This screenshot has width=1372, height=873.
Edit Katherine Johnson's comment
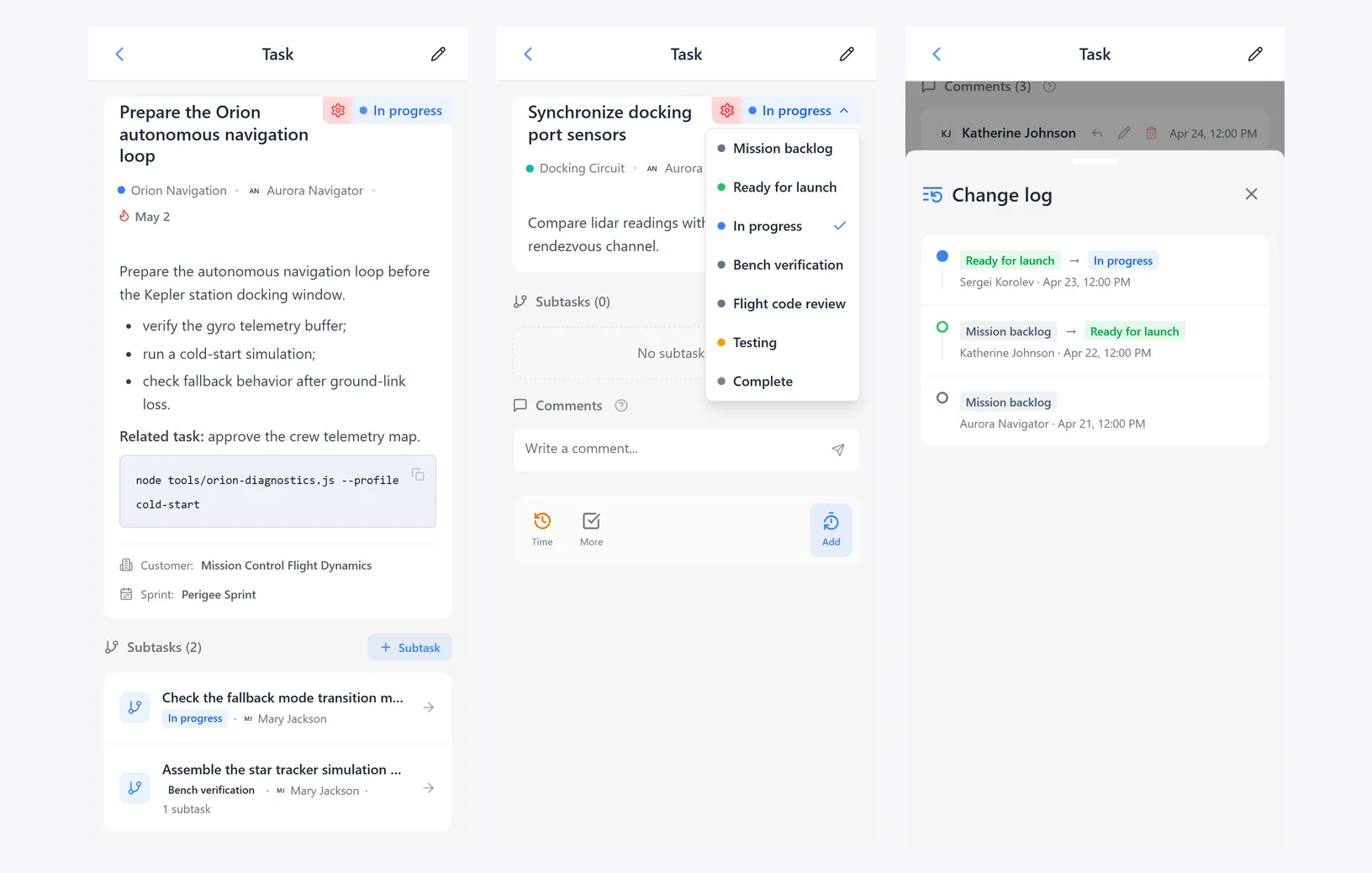click(x=1124, y=134)
